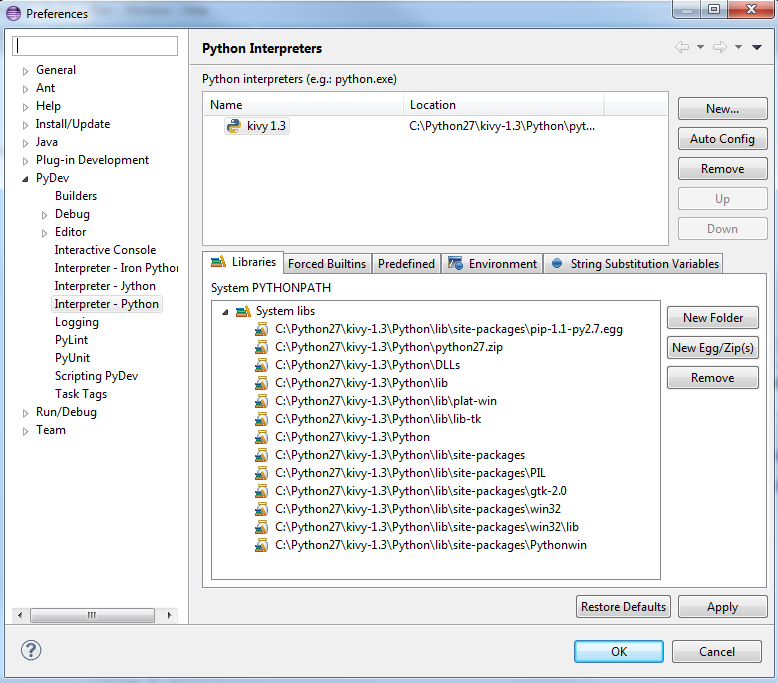
Task: Expand the Run/Debug node
Action: tap(25, 413)
